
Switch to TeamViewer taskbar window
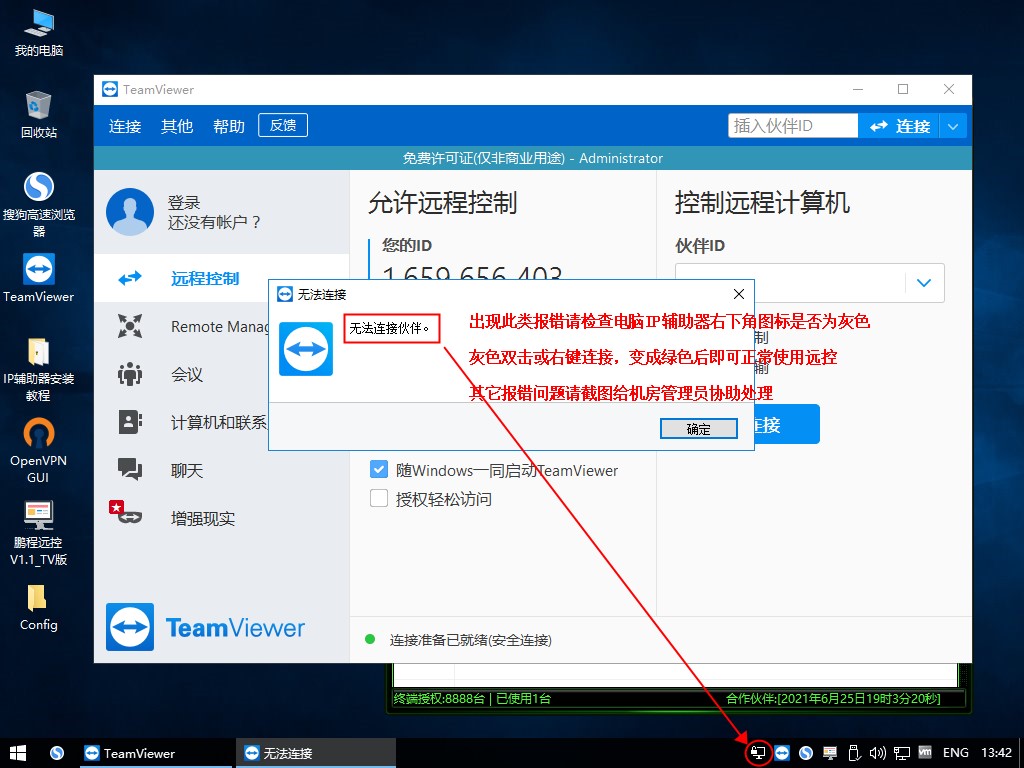coord(156,753)
